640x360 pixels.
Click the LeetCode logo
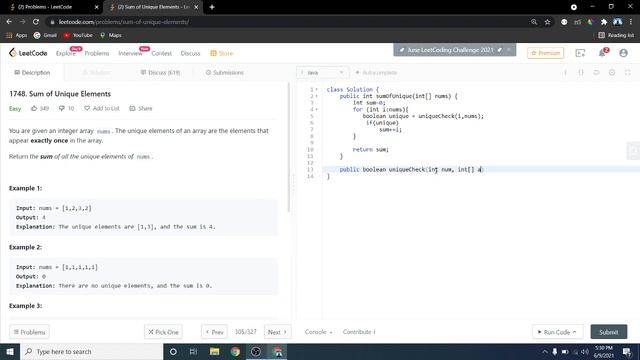tap(28, 53)
